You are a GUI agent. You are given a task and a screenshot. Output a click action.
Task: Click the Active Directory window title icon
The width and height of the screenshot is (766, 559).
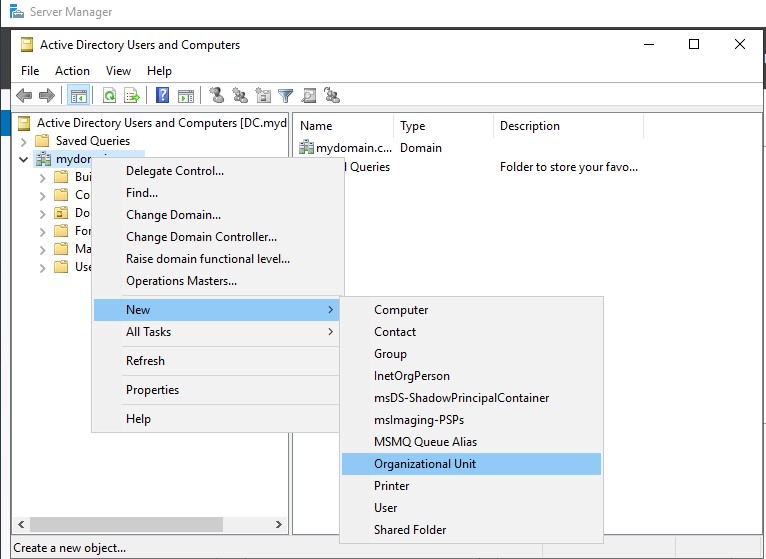[x=27, y=45]
